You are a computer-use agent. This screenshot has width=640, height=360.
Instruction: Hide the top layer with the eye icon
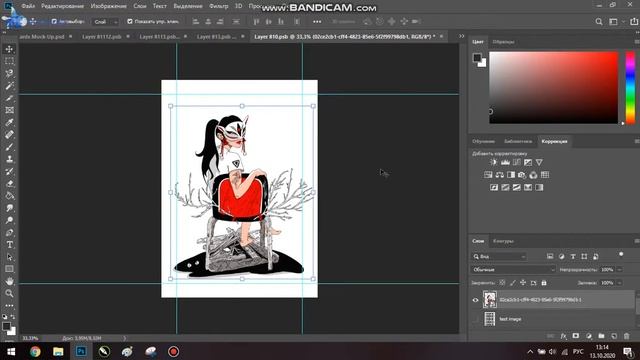coord(476,300)
